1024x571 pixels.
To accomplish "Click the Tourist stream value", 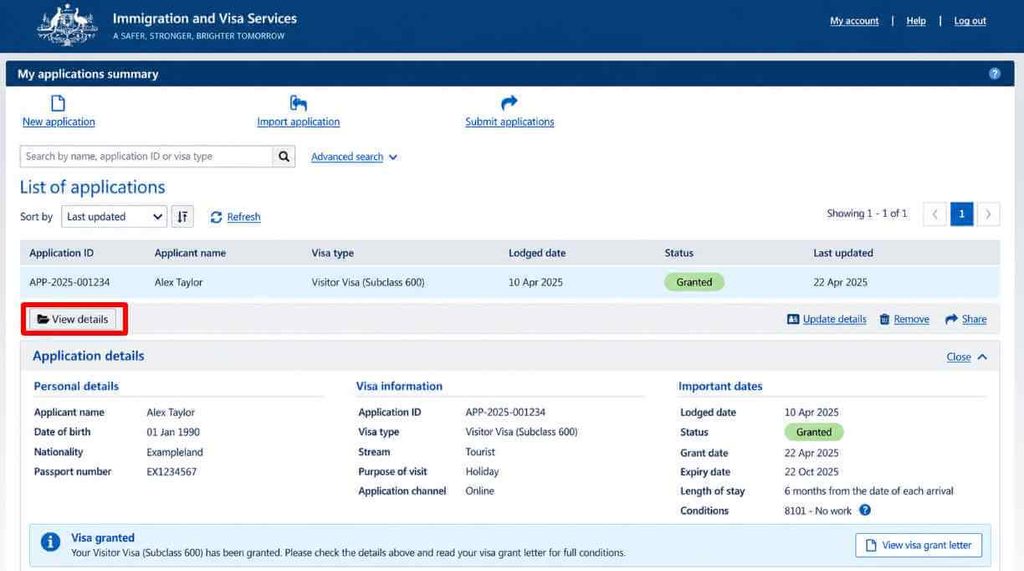I will point(480,452).
